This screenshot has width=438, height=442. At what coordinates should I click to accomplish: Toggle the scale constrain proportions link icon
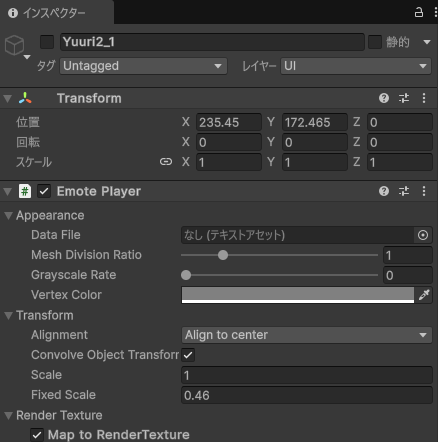tap(166, 162)
